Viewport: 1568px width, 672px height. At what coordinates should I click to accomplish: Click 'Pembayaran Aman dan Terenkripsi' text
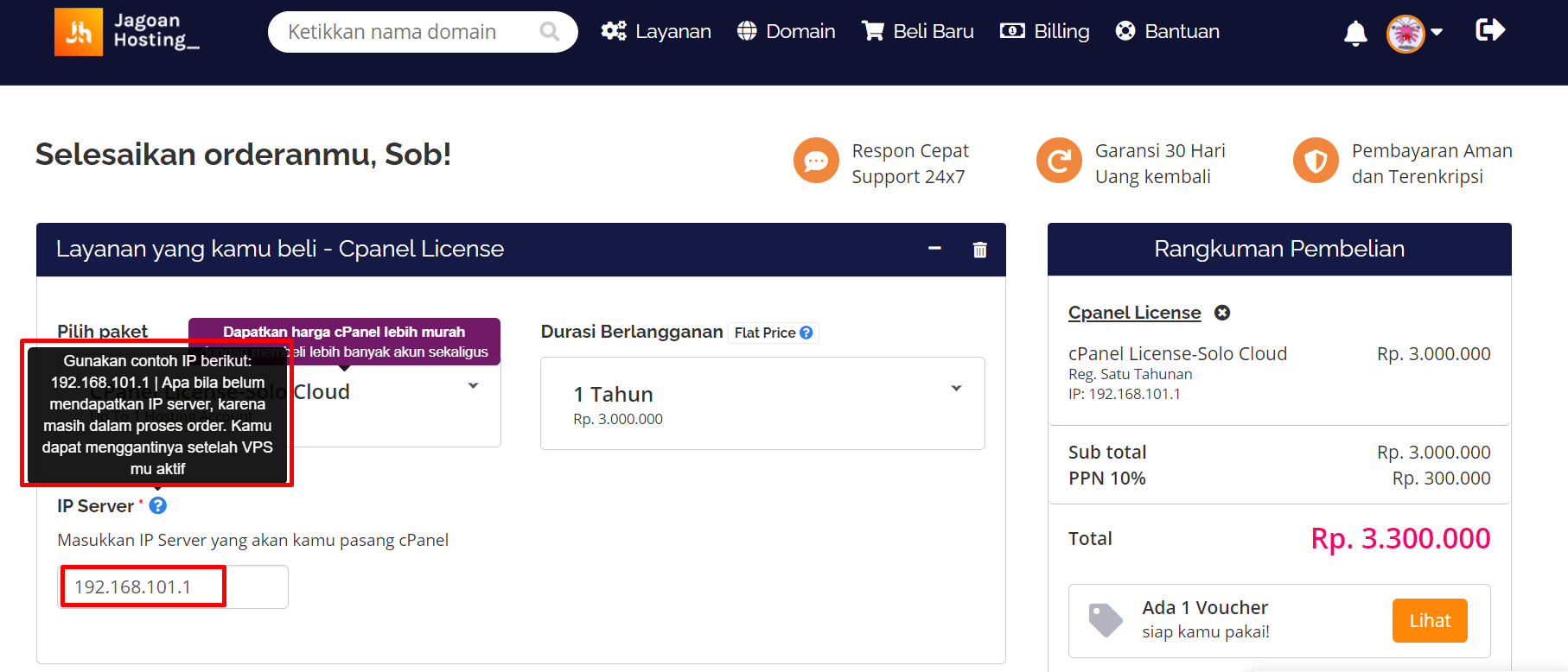(1432, 163)
